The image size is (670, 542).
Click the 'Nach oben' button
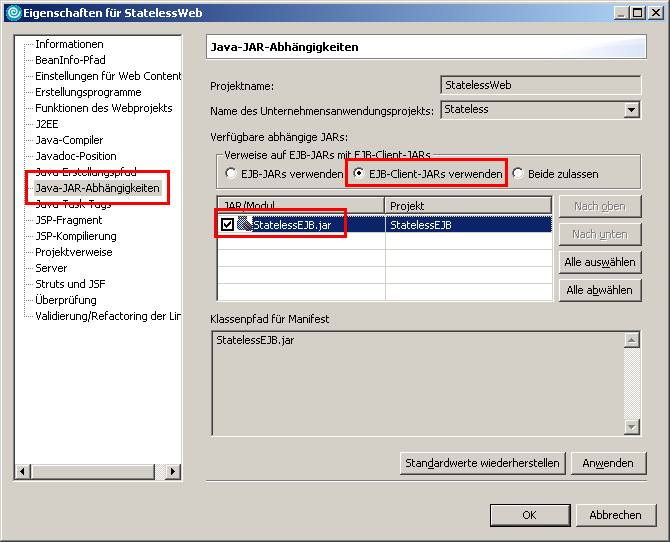pyautogui.click(x=600, y=206)
